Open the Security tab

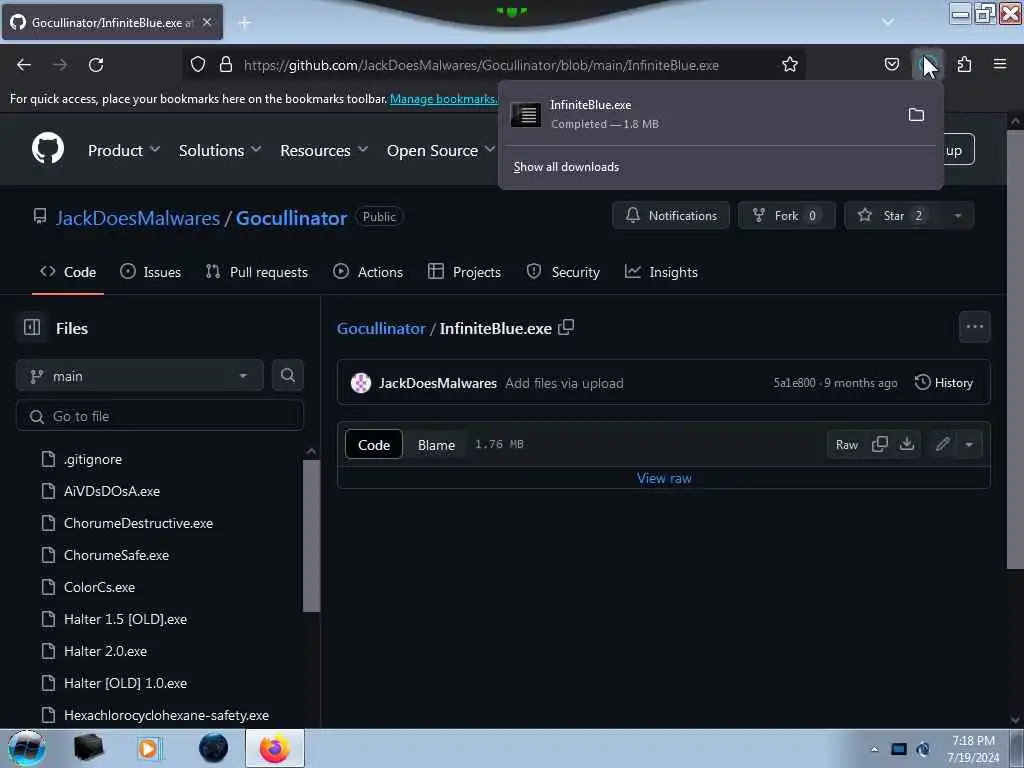click(563, 272)
